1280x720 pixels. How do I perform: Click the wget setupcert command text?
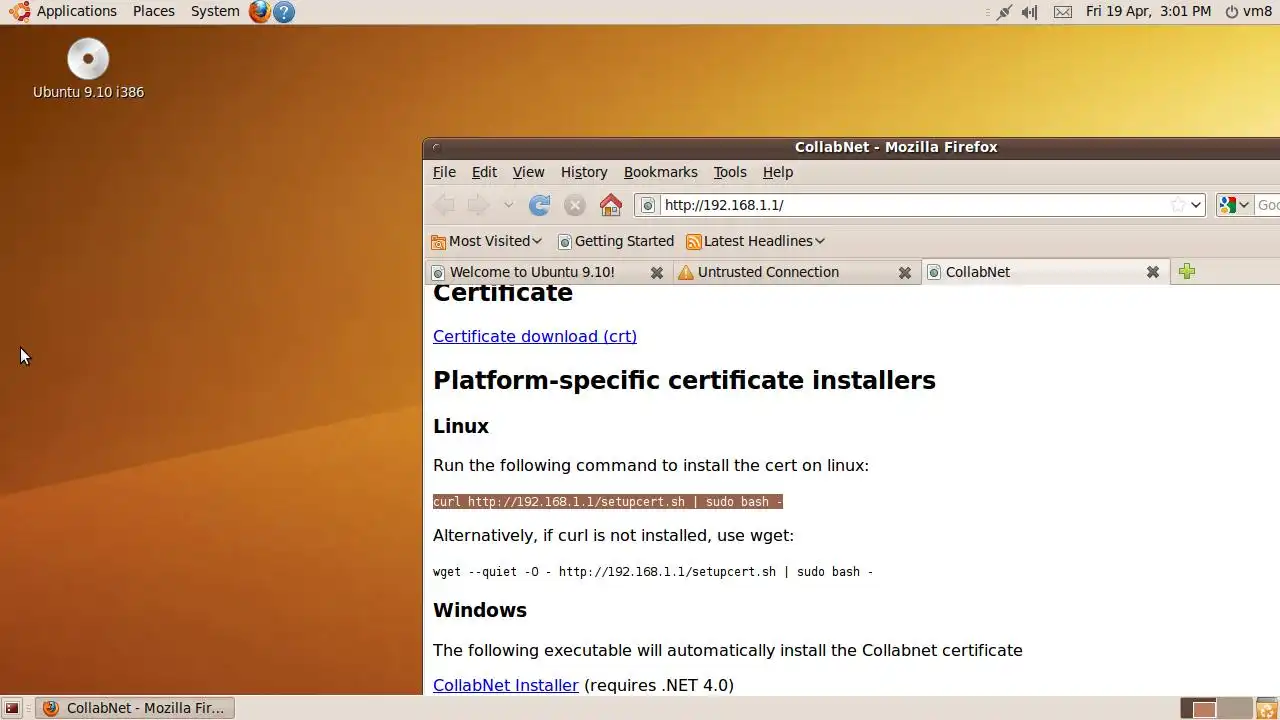tap(653, 572)
